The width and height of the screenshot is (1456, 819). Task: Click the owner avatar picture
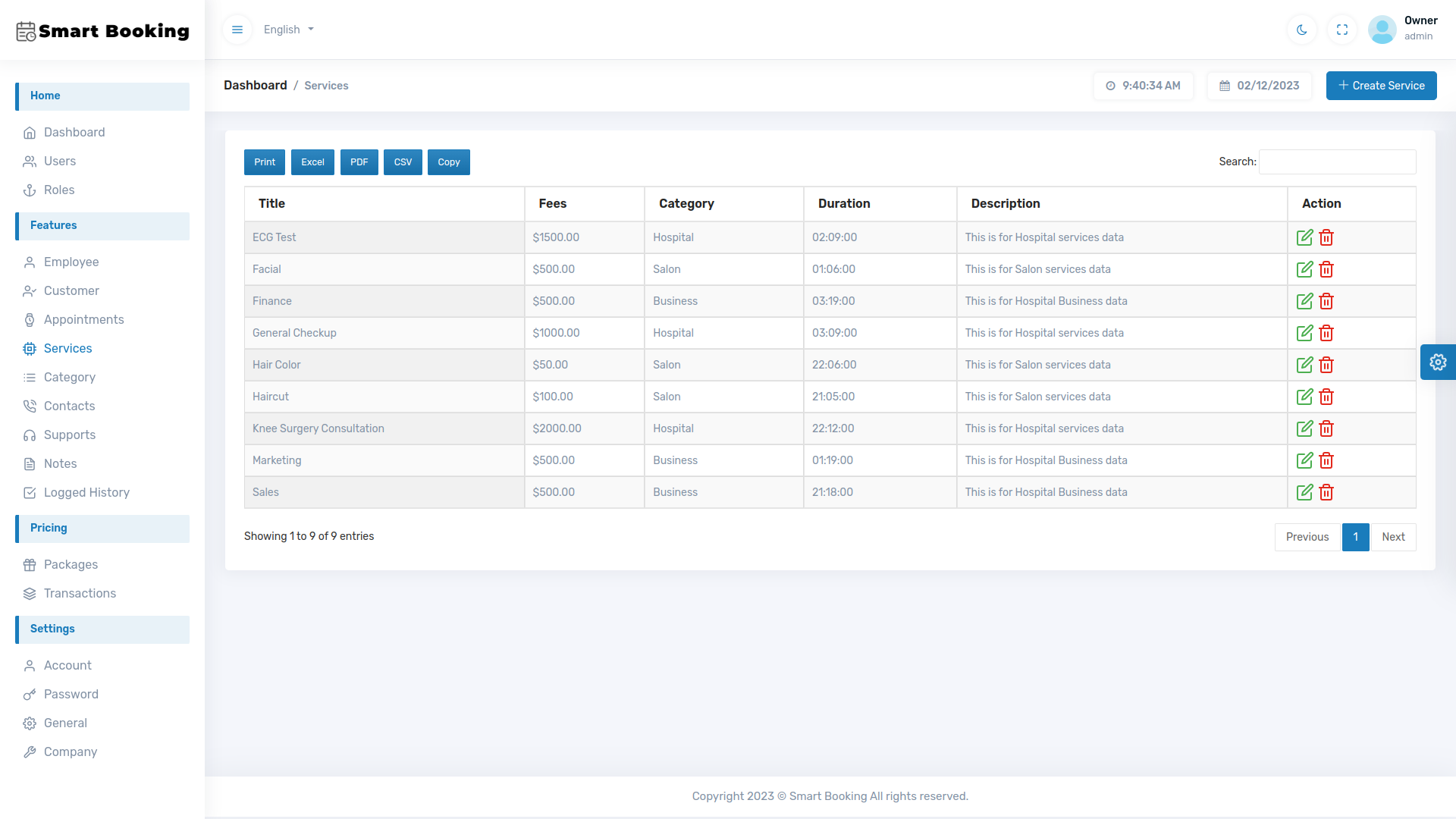pyautogui.click(x=1382, y=30)
